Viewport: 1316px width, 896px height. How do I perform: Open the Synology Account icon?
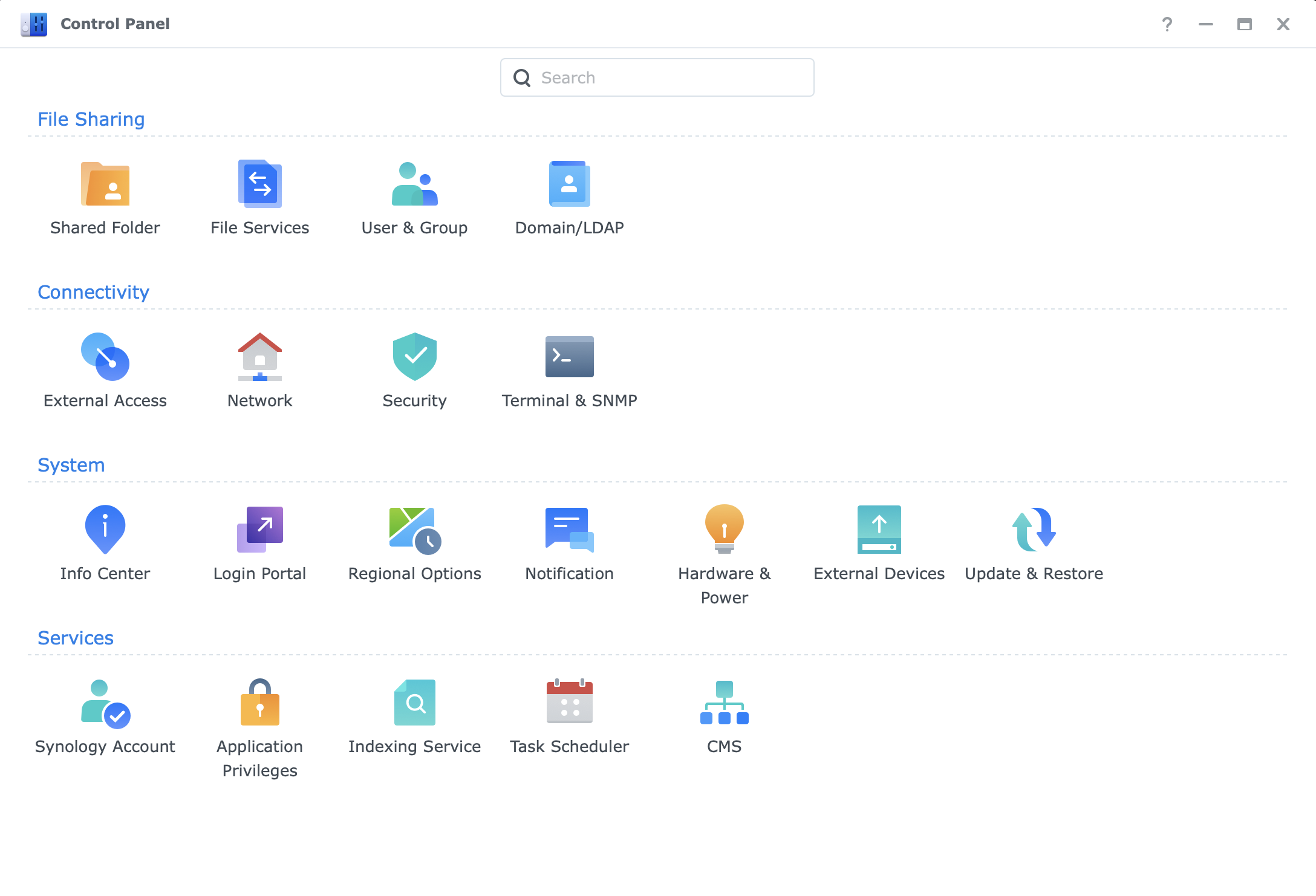[x=105, y=704]
